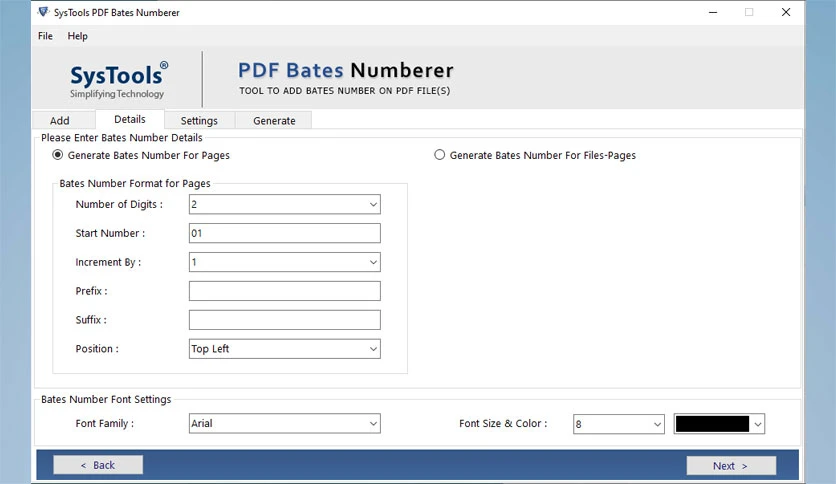Screen dimensions: 836x484
Task: Select Generate Bates Number For Pages option
Action: (141, 155)
